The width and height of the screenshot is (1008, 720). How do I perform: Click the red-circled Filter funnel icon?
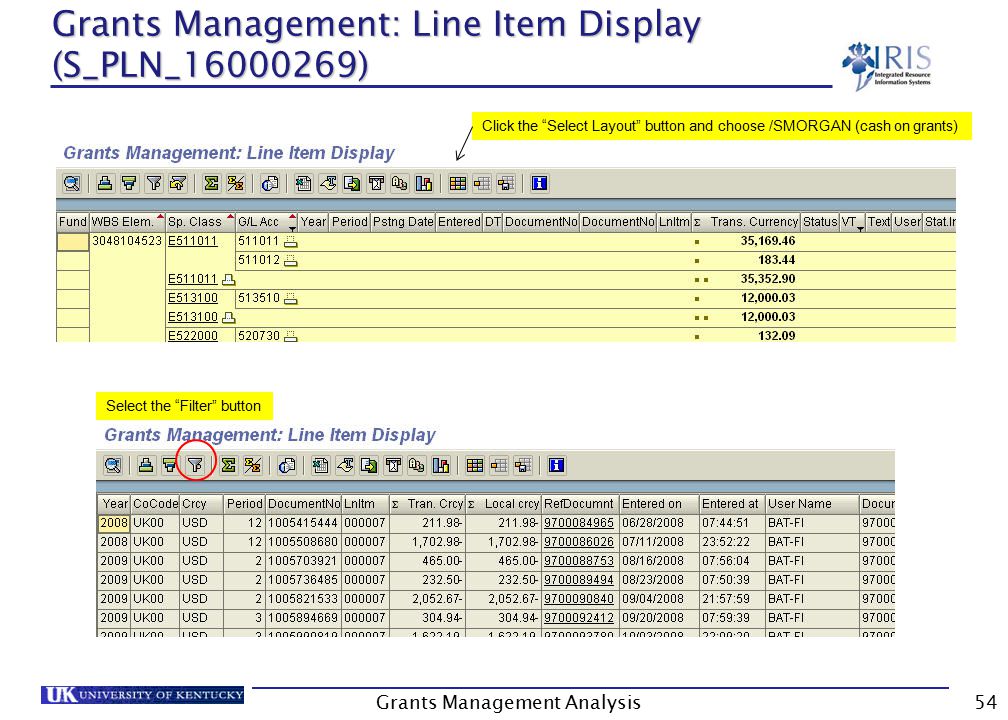pos(195,464)
